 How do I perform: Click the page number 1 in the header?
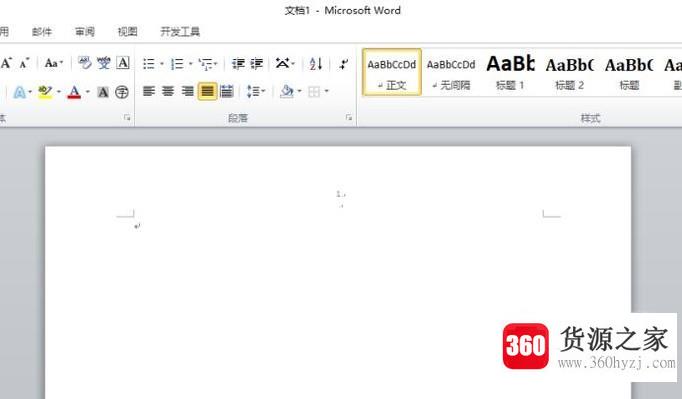339,194
